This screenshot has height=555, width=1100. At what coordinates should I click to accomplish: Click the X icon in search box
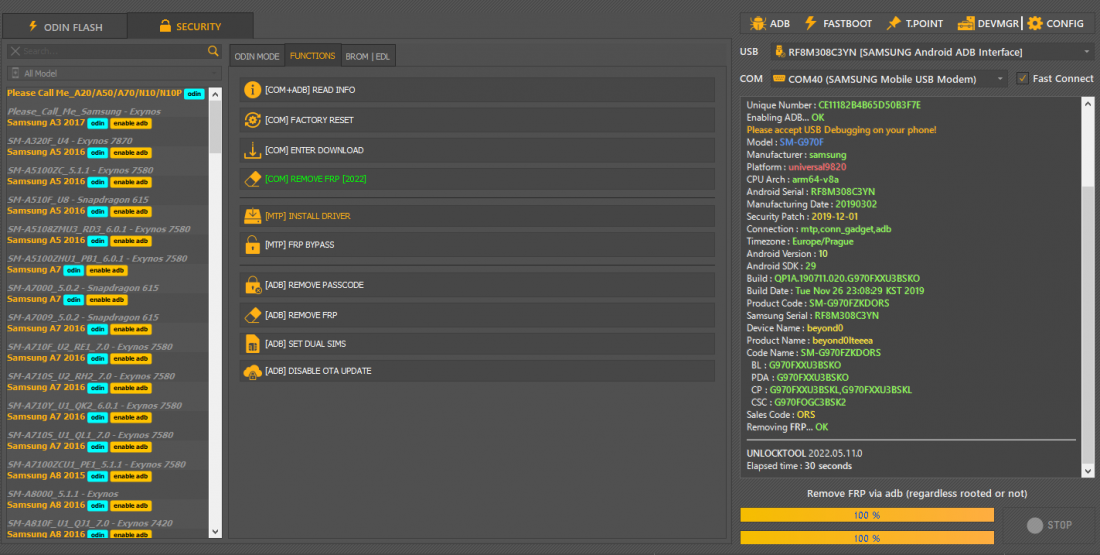click(15, 51)
